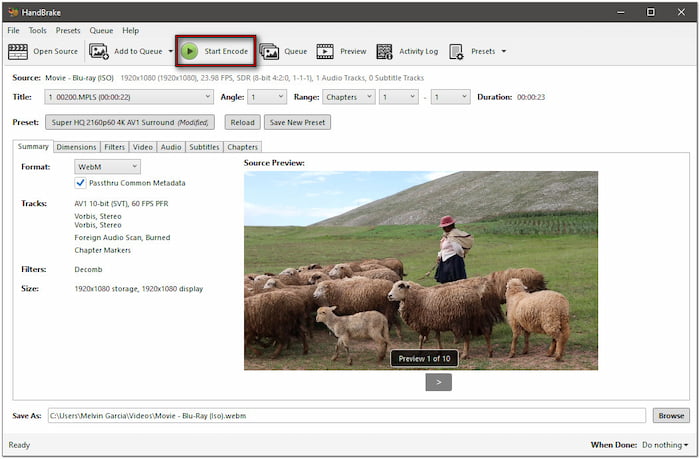
Task: Click the Foreign Audio Scan, Burned text
Action: 122,238
